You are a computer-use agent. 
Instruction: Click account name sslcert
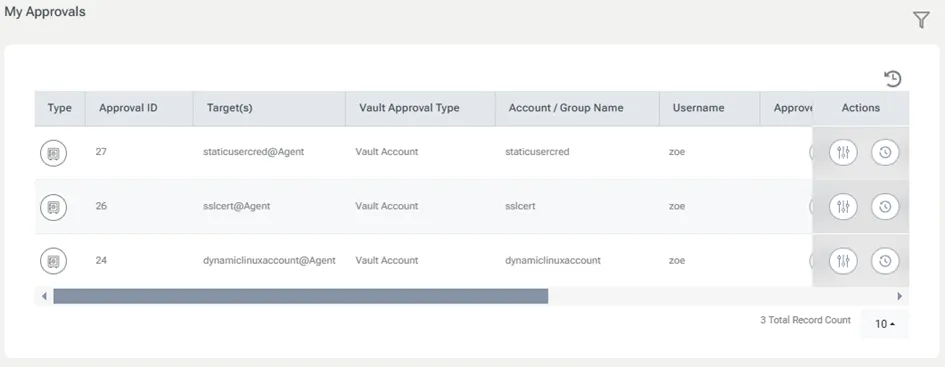pos(520,206)
